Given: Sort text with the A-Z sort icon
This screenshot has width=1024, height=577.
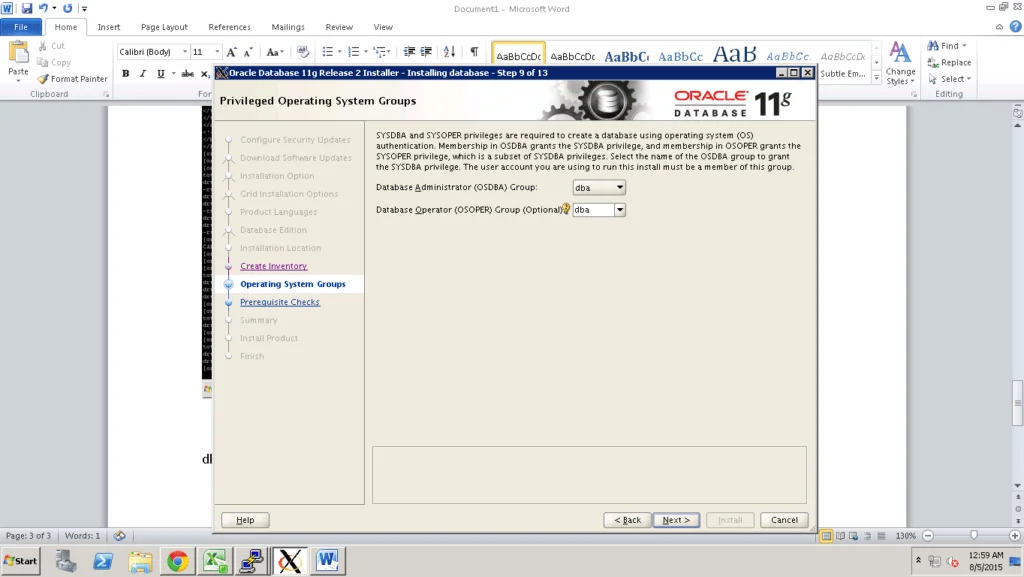Looking at the screenshot, I should (x=449, y=52).
